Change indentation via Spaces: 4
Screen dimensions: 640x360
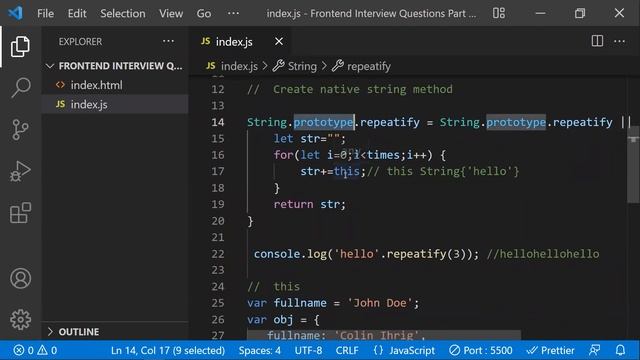260,350
